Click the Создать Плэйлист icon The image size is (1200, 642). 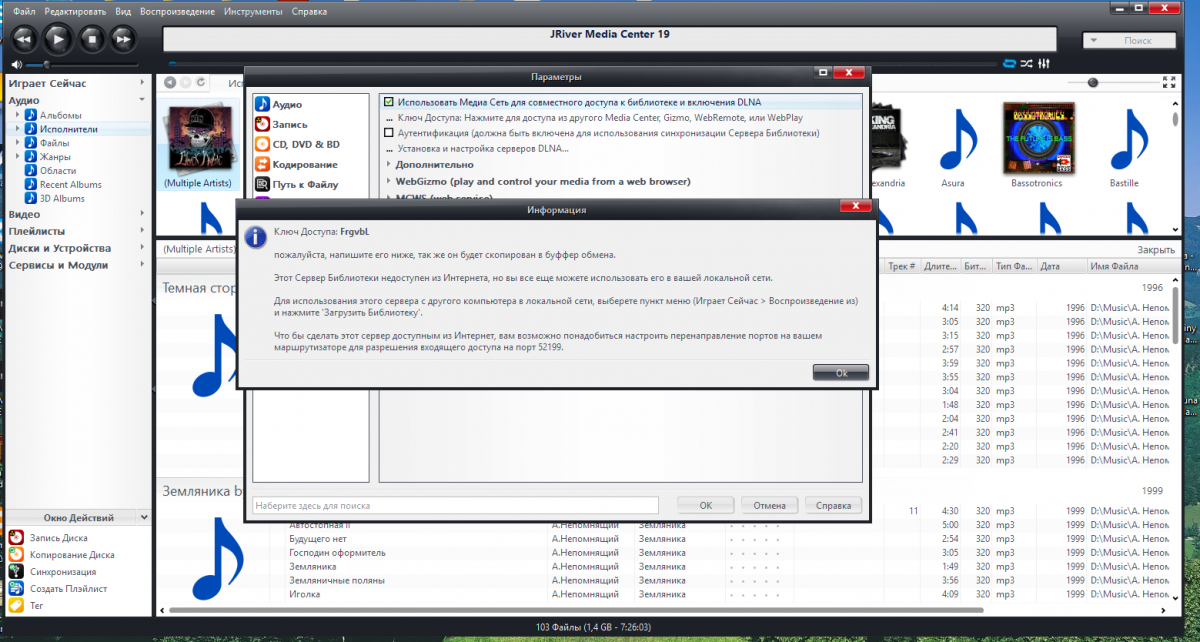click(17, 589)
